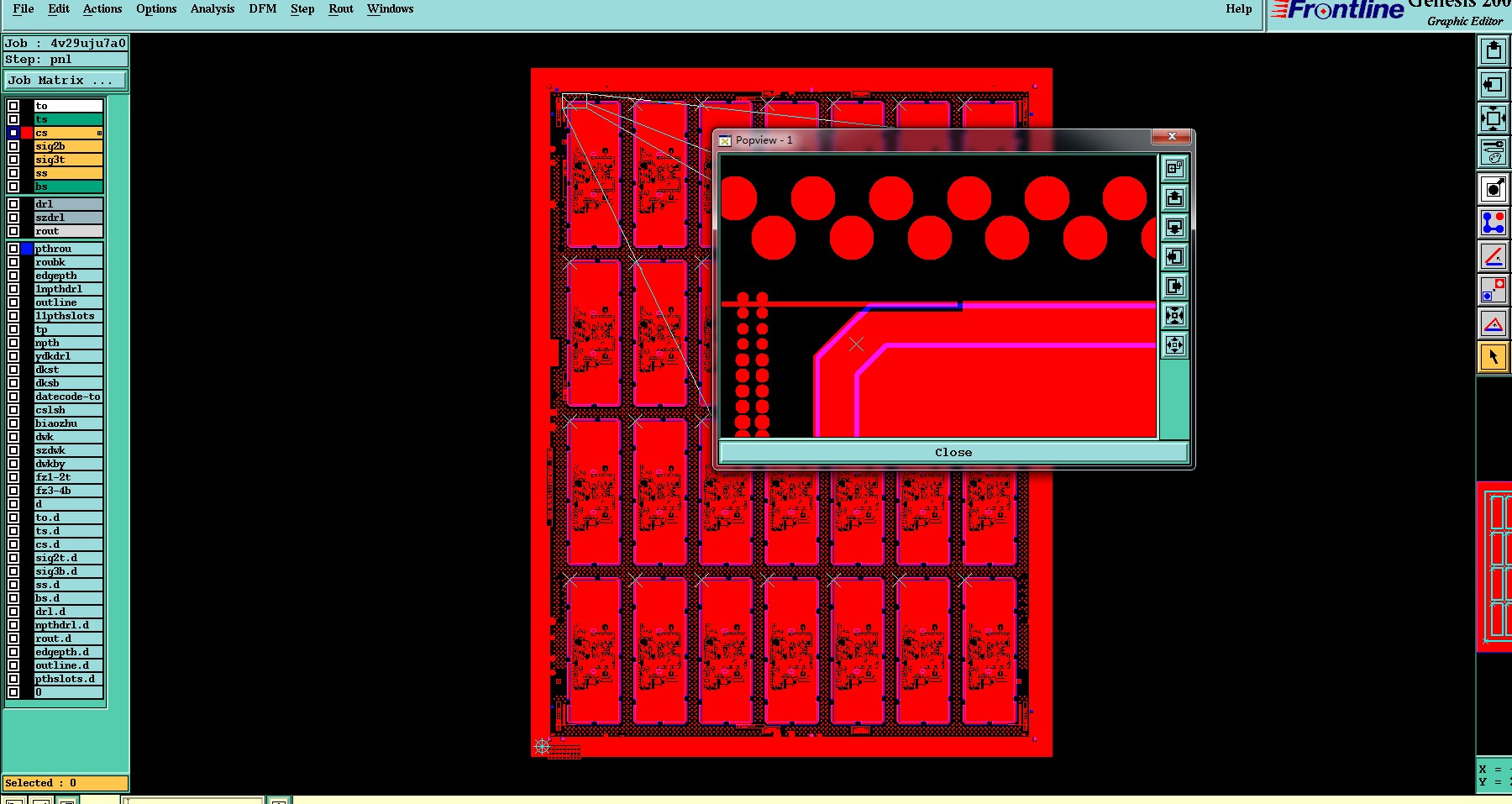Open the Edit menu
Image resolution: width=1512 pixels, height=804 pixels.
point(59,9)
